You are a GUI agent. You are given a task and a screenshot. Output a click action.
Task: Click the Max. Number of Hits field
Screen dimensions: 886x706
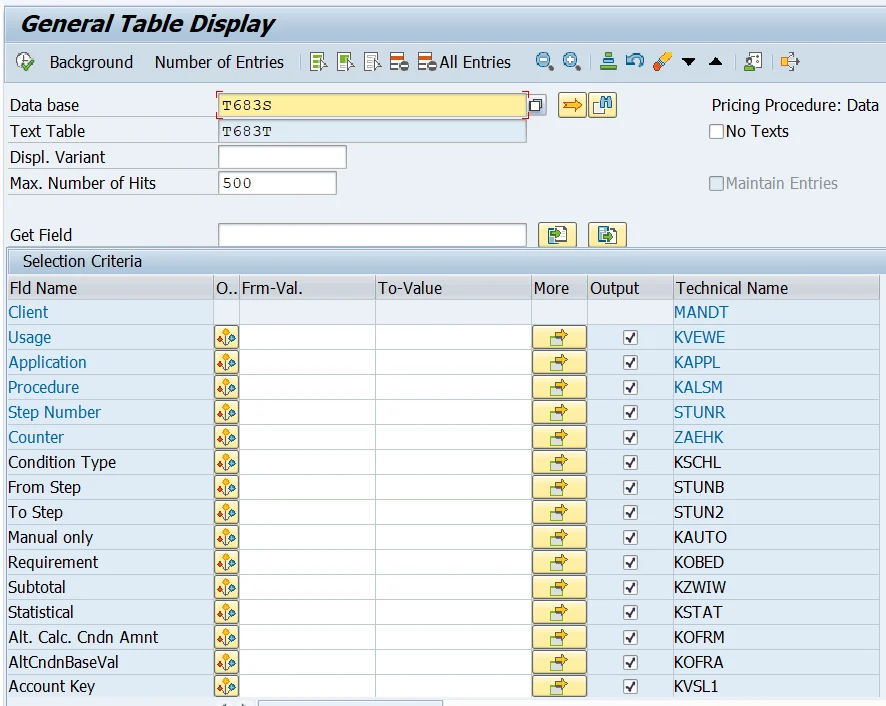click(x=277, y=183)
